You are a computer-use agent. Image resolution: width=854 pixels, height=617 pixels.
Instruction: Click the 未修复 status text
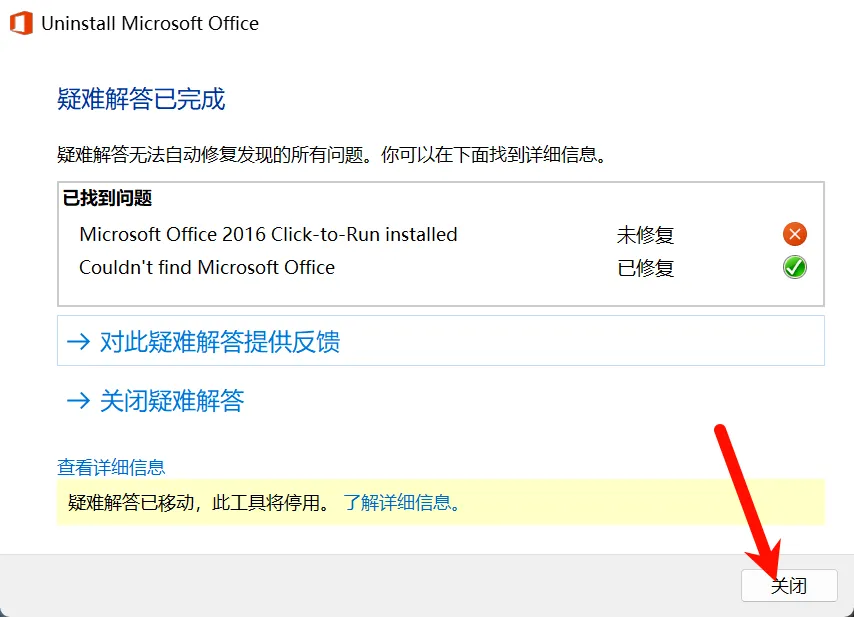pos(645,235)
